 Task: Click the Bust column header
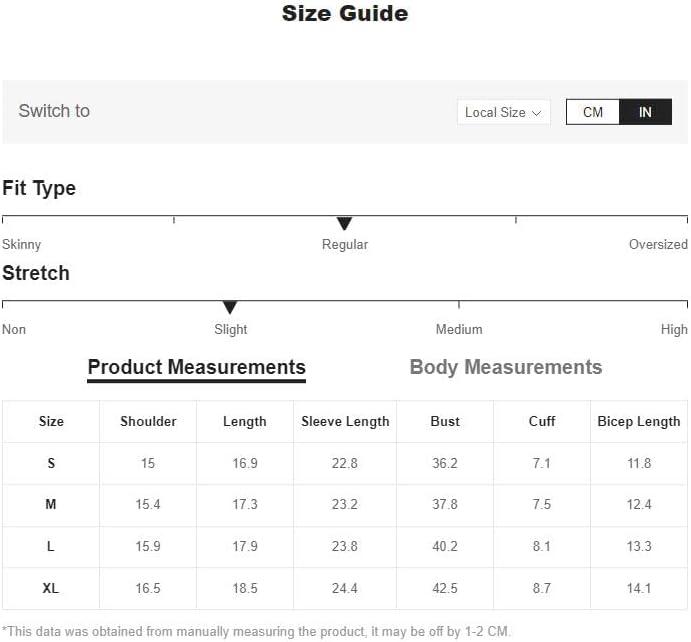(445, 421)
